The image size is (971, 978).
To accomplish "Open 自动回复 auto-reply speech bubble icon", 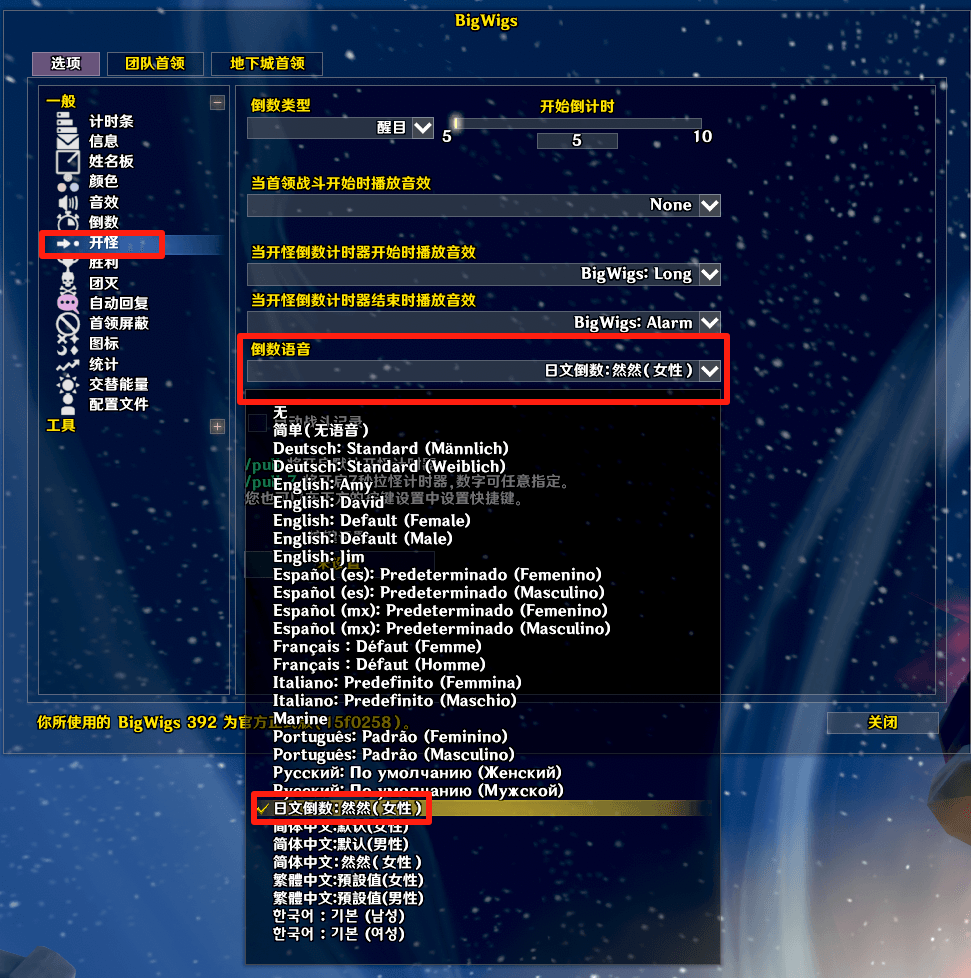I will (67, 303).
